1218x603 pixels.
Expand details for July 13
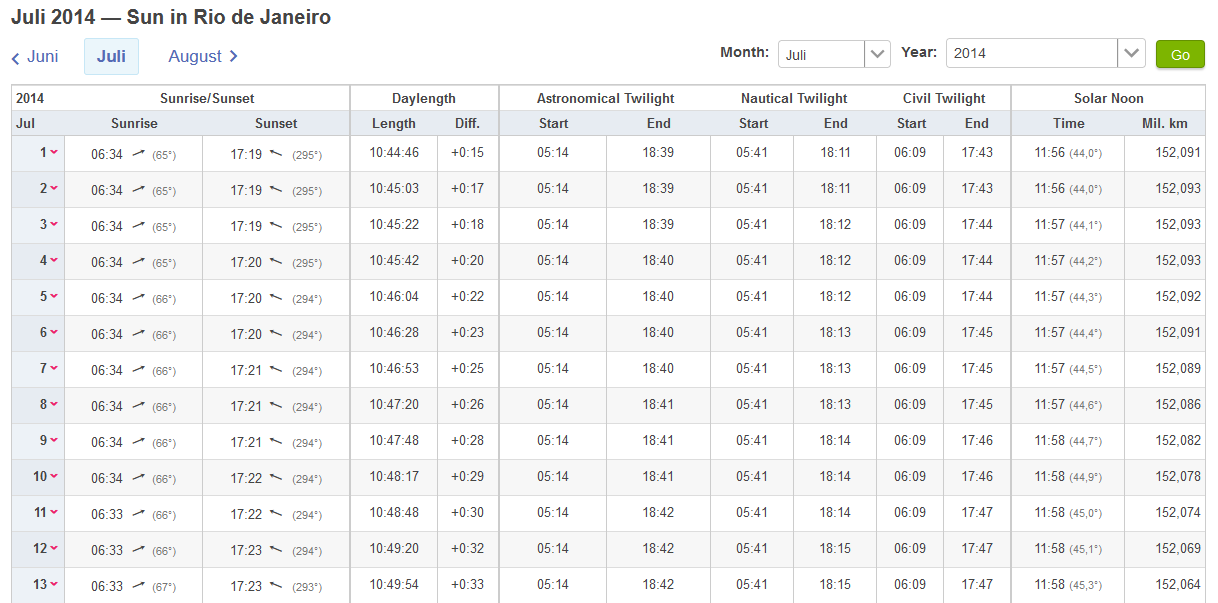[53, 585]
